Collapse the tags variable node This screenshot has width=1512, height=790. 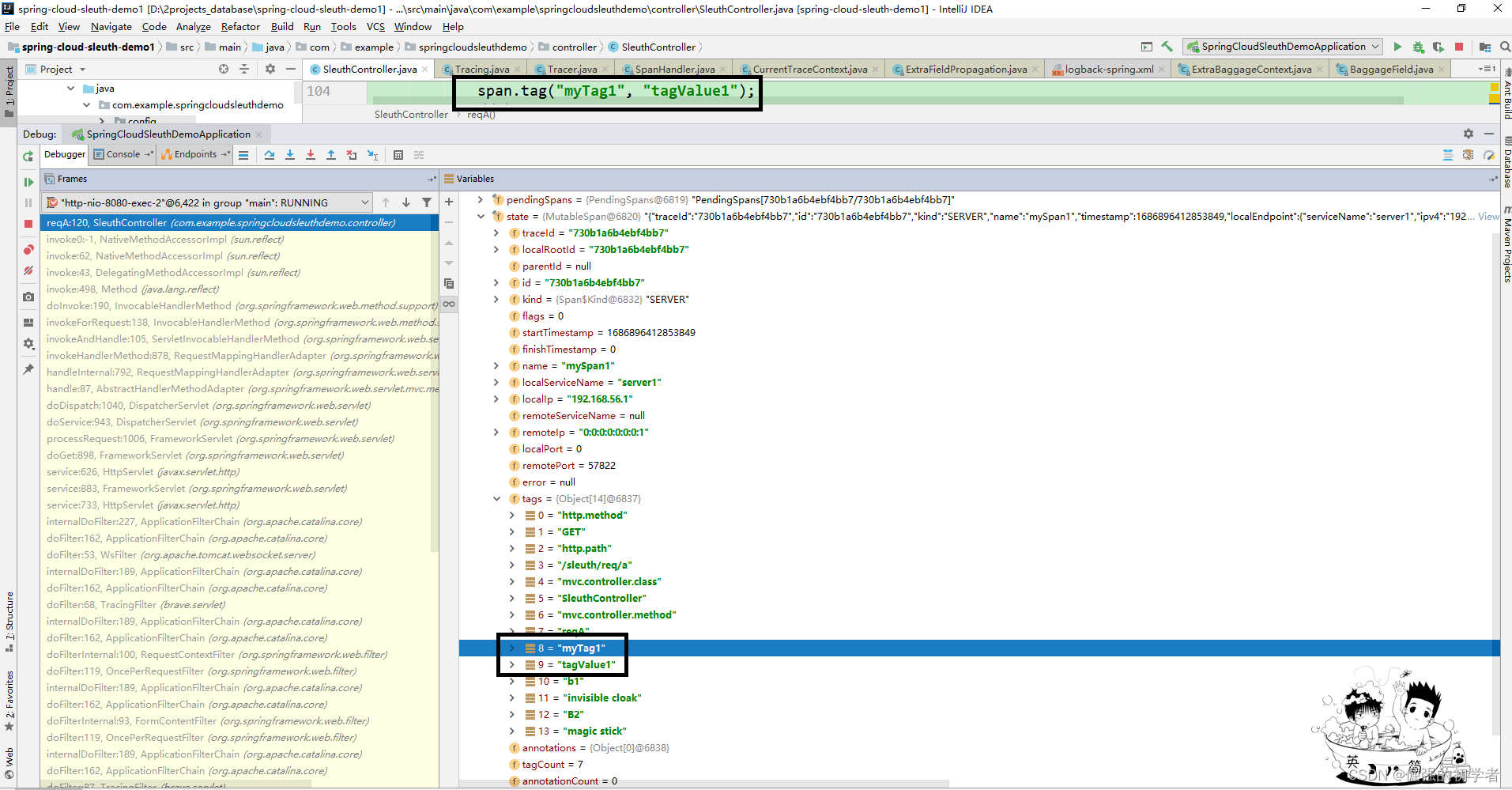[496, 499]
